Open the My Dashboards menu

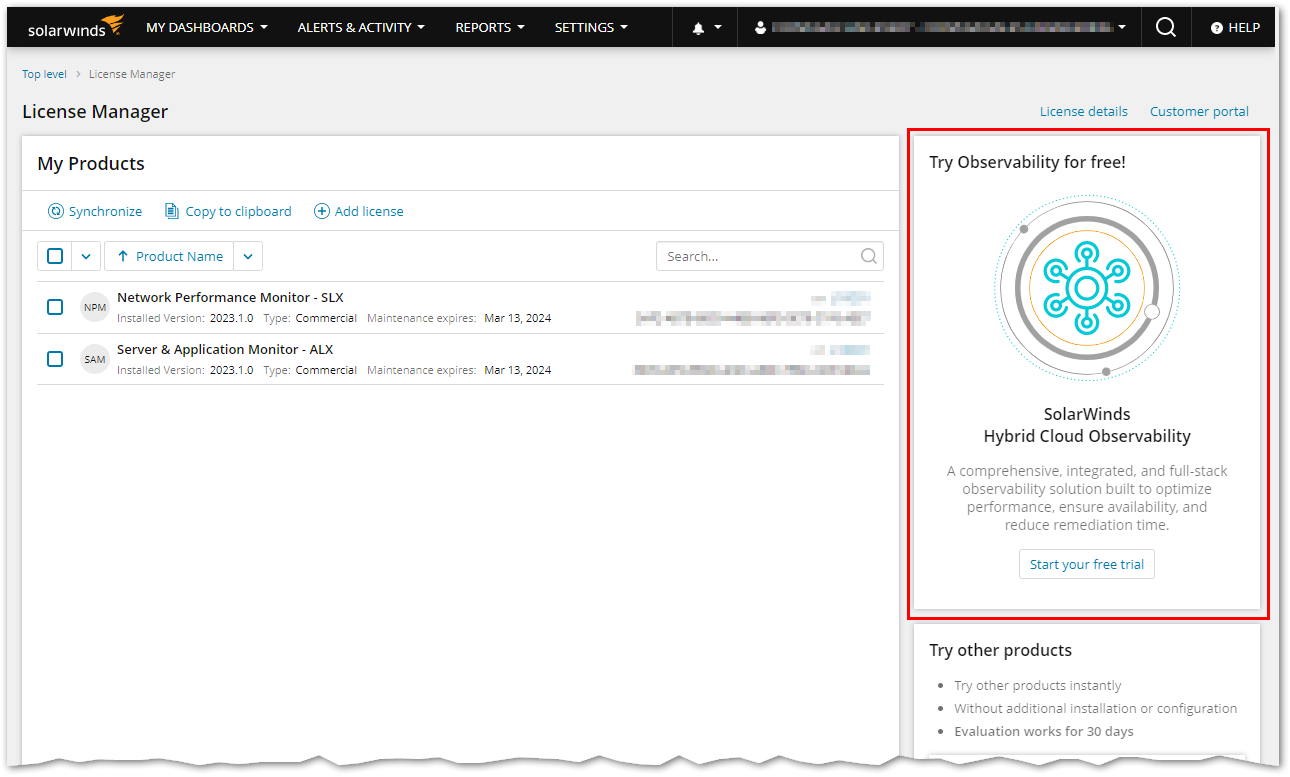point(207,28)
